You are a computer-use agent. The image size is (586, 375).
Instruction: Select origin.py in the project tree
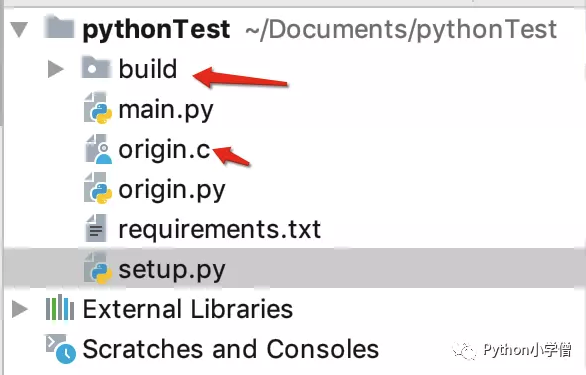tap(172, 190)
